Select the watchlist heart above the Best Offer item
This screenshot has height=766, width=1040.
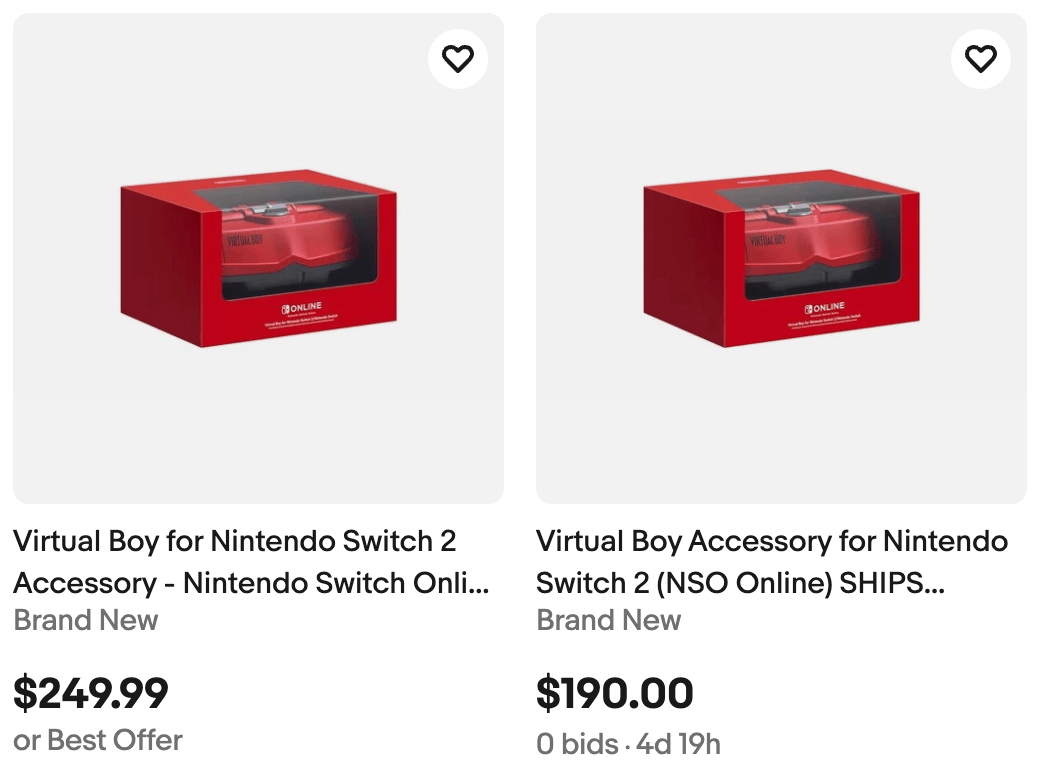pos(458,59)
